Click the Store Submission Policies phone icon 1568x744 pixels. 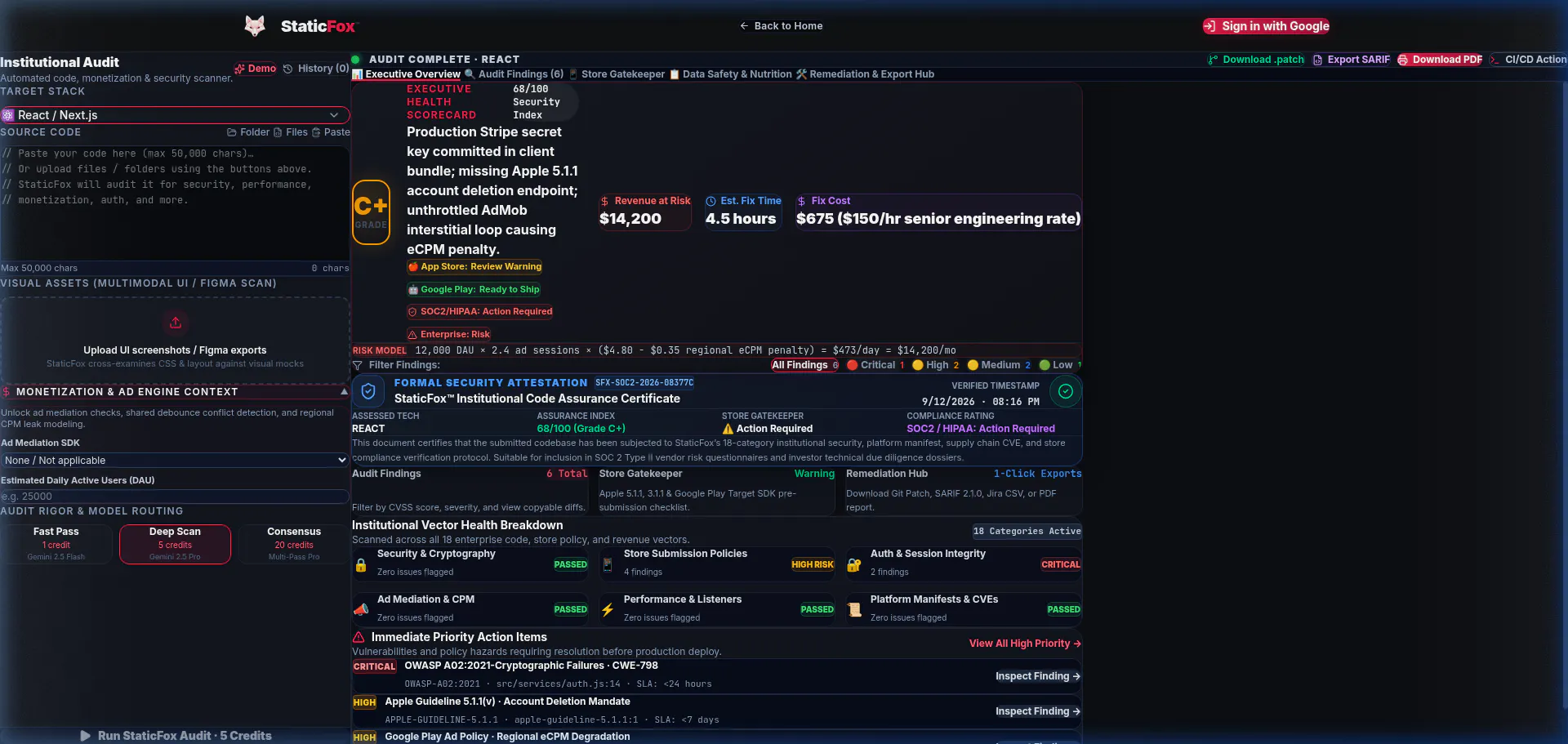(608, 564)
